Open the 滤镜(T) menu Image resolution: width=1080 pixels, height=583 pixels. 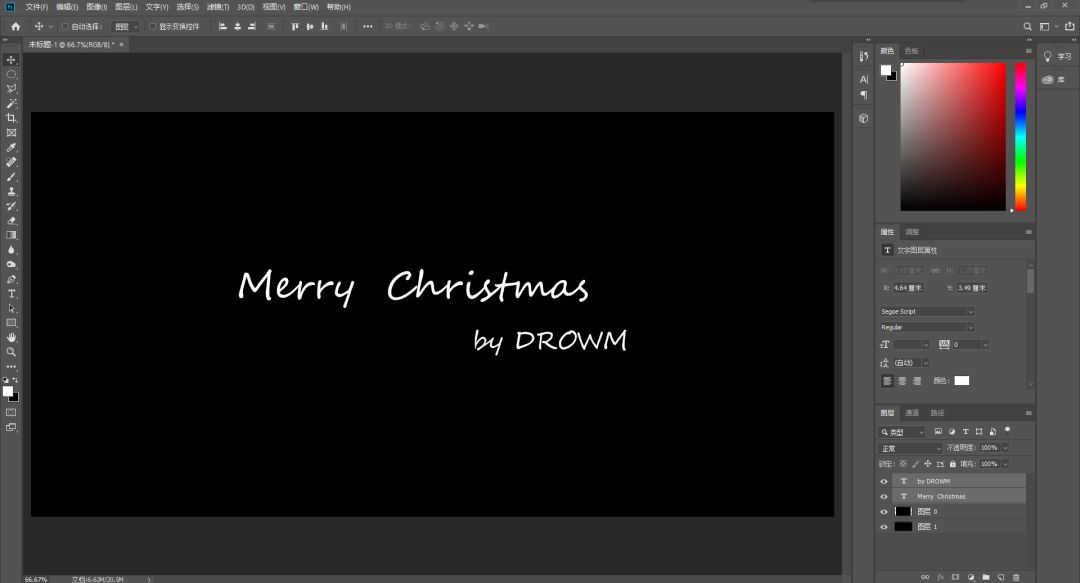click(x=218, y=7)
